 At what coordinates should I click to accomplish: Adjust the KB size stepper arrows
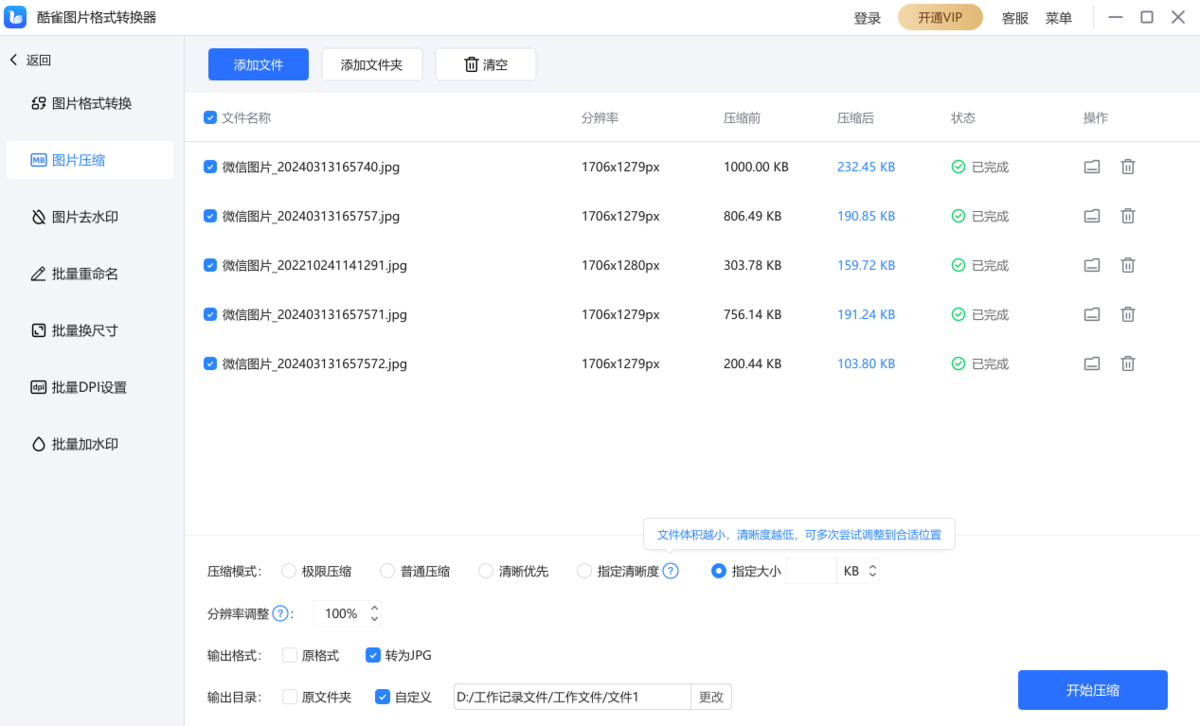coord(872,571)
